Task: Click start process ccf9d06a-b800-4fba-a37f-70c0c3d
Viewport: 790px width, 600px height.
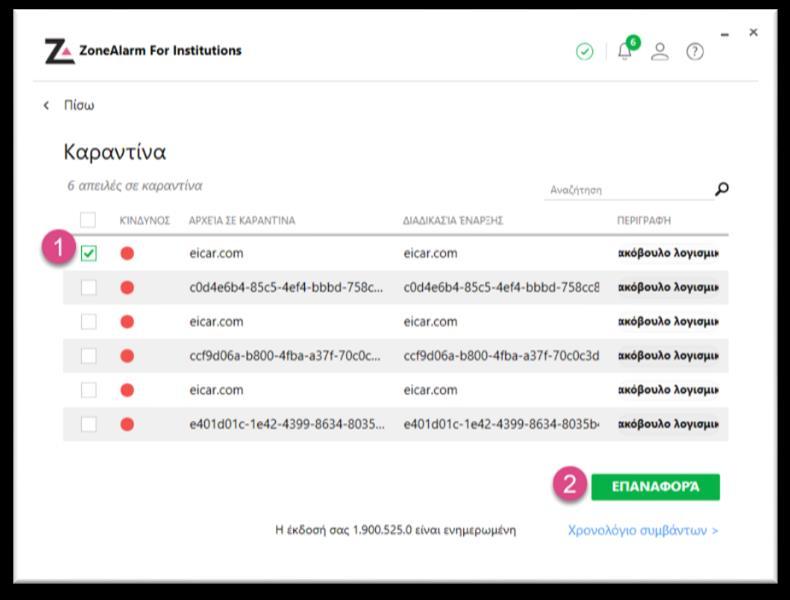Action: 501,356
